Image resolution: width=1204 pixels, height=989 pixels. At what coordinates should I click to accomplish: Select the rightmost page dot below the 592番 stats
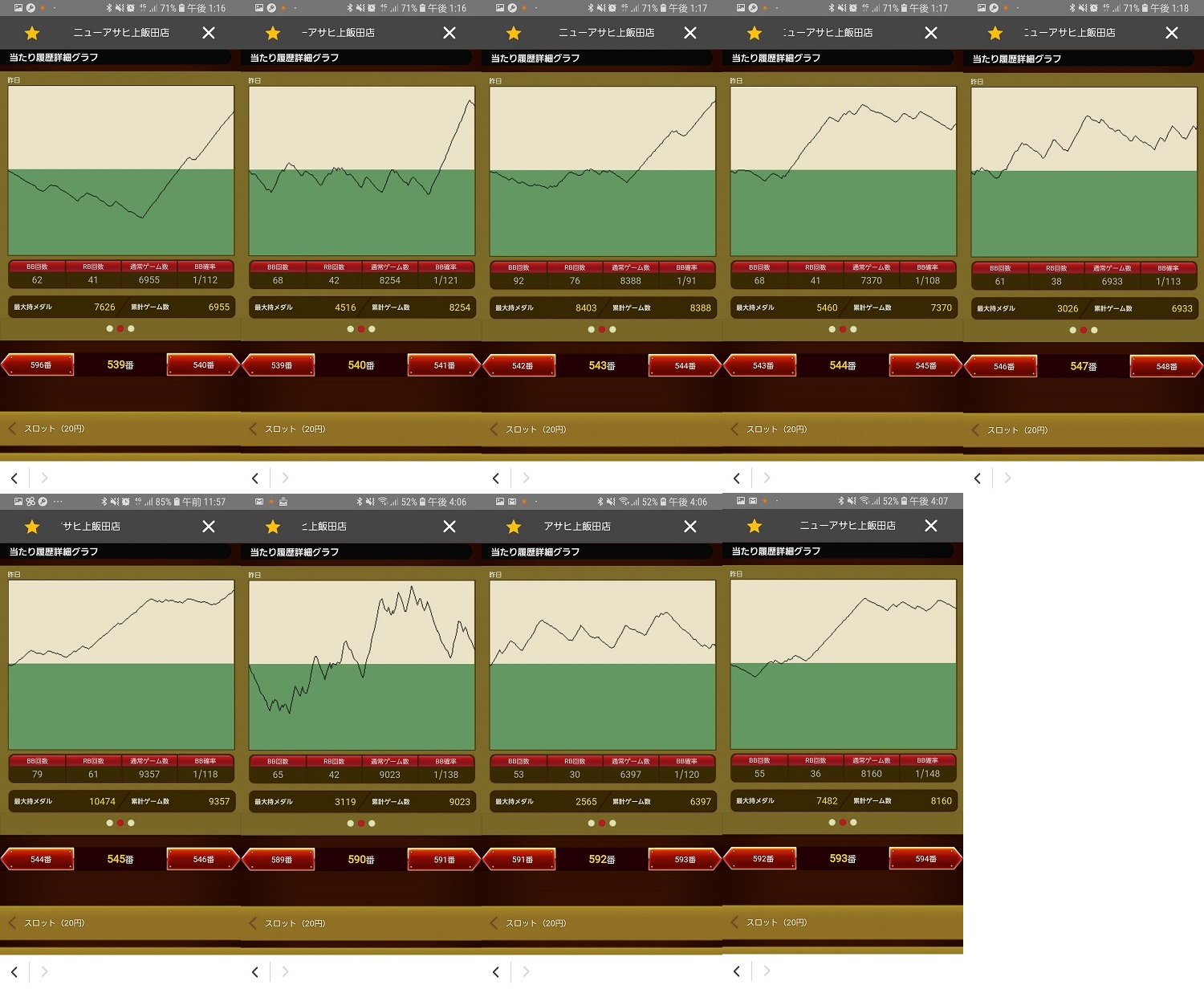(612, 823)
